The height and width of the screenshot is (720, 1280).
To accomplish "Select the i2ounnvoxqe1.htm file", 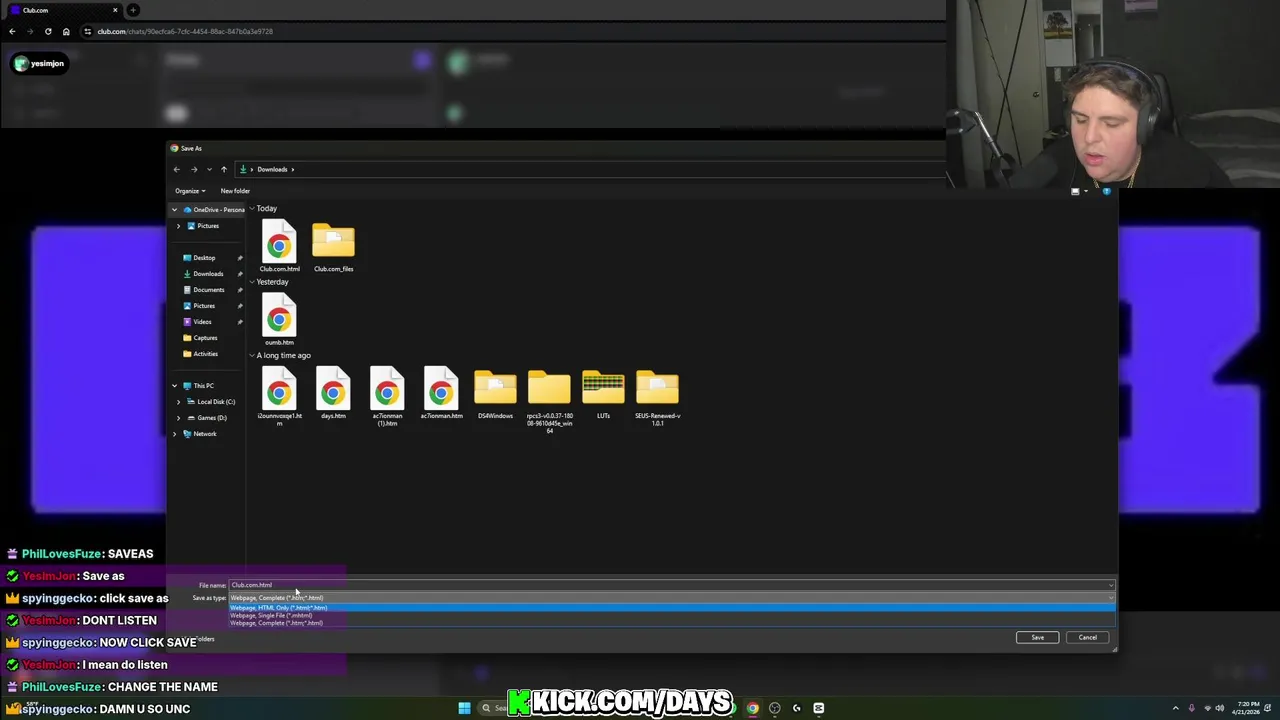I will [279, 397].
